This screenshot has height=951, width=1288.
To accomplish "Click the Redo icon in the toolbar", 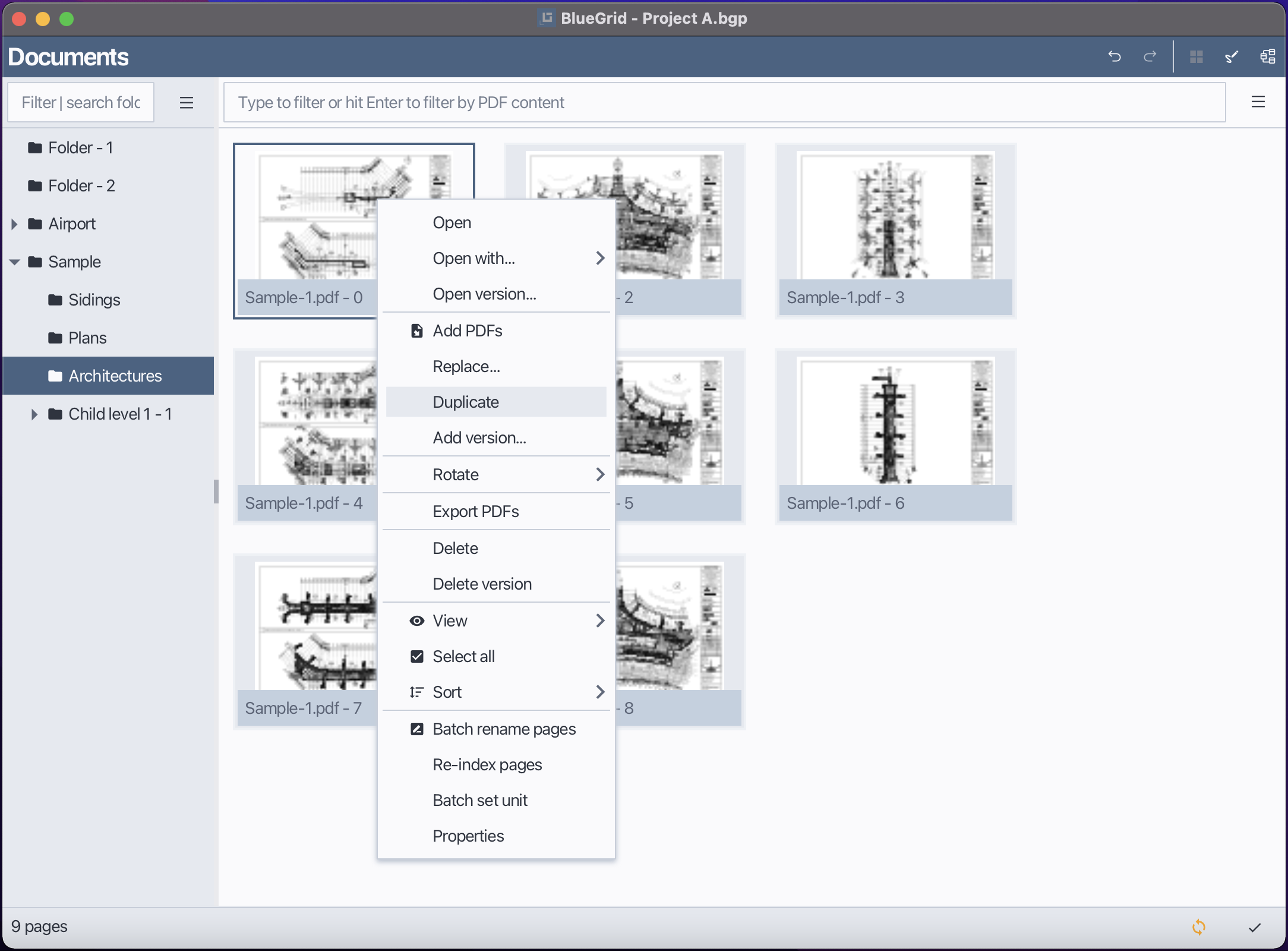I will (1150, 56).
